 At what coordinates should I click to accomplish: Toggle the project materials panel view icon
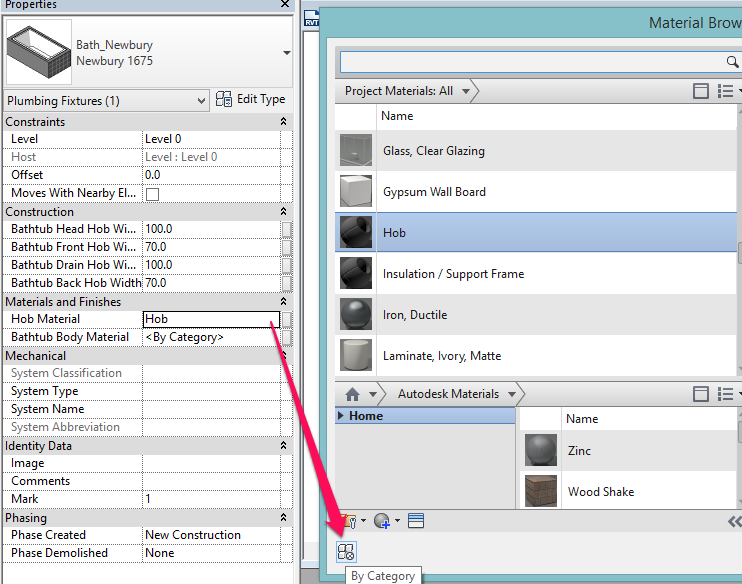[701, 91]
